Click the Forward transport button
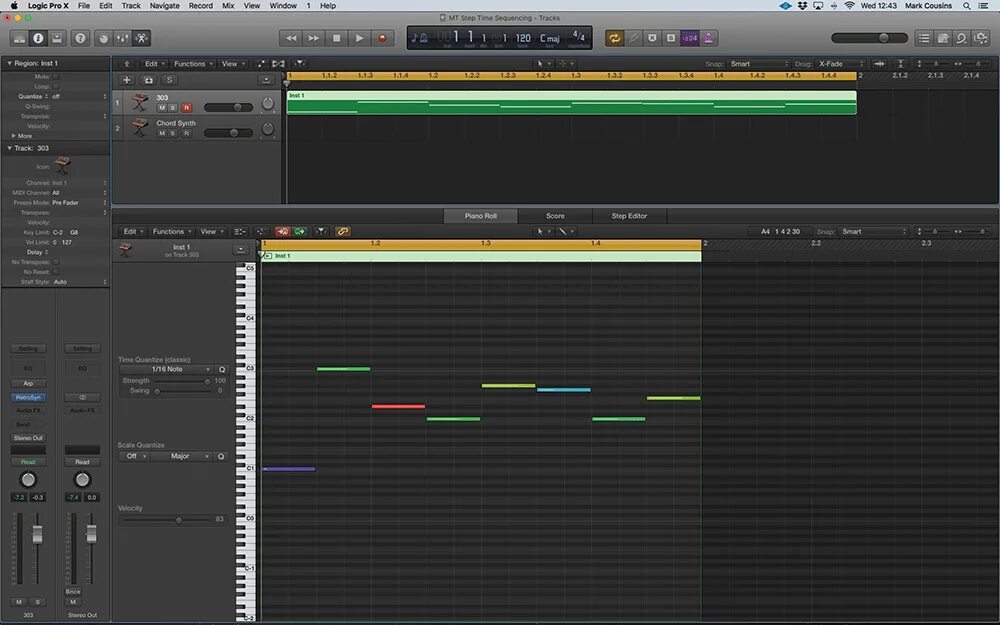This screenshot has height=625, width=1000. tap(314, 38)
